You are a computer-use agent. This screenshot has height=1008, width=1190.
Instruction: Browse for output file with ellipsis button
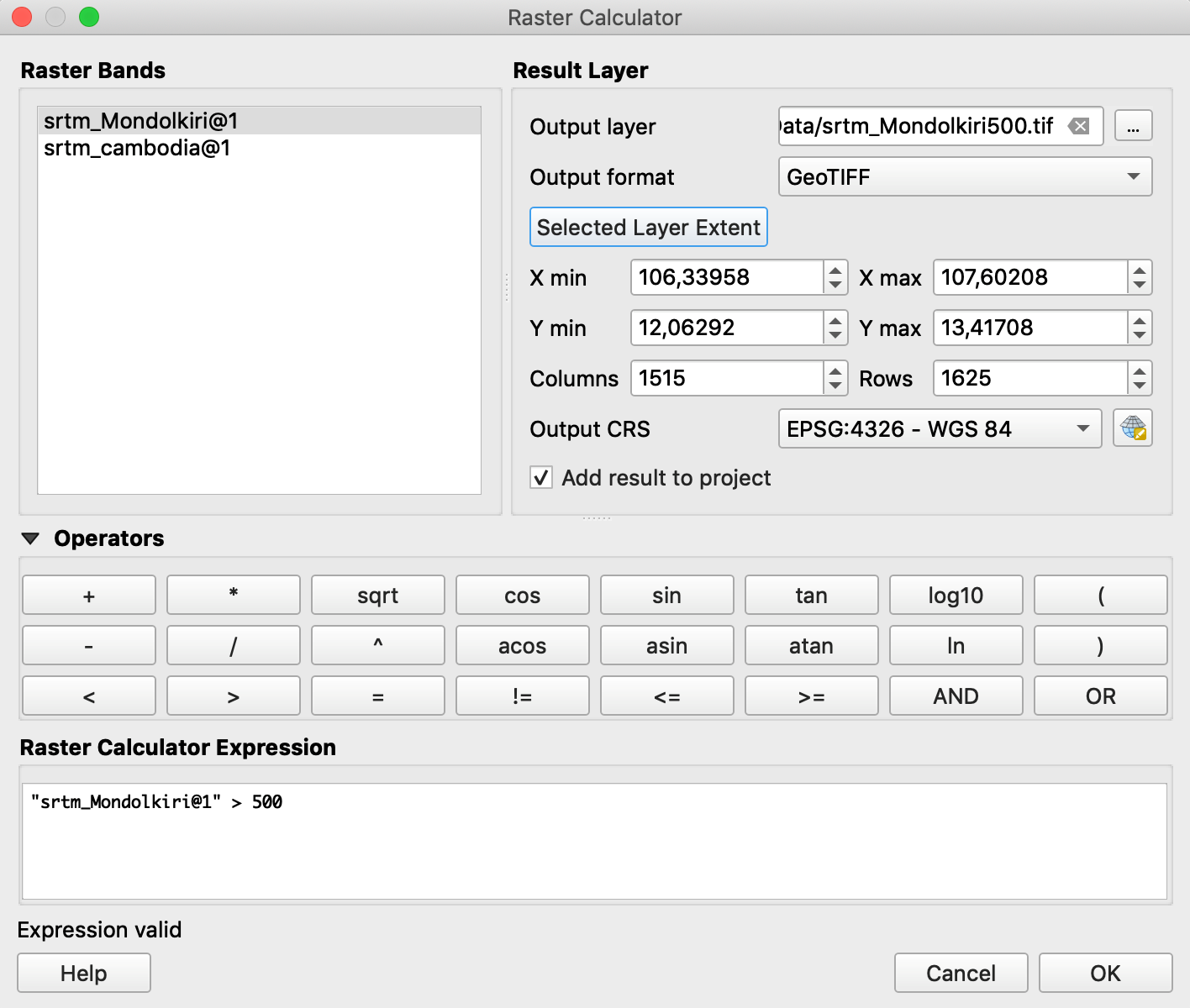[x=1133, y=126]
